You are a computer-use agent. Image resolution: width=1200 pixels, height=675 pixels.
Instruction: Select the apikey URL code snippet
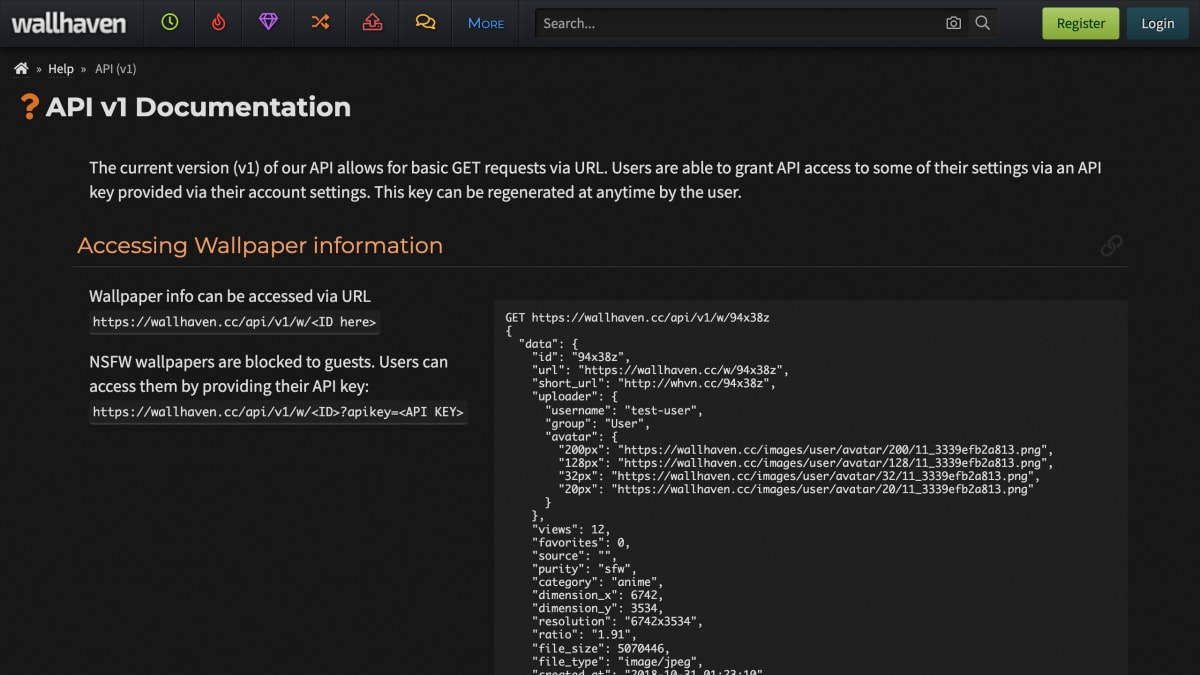coord(278,412)
